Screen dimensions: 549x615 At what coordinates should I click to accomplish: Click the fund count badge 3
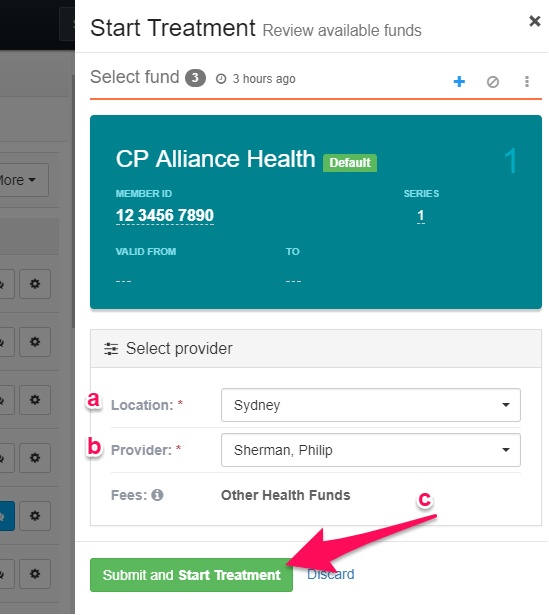(x=195, y=78)
